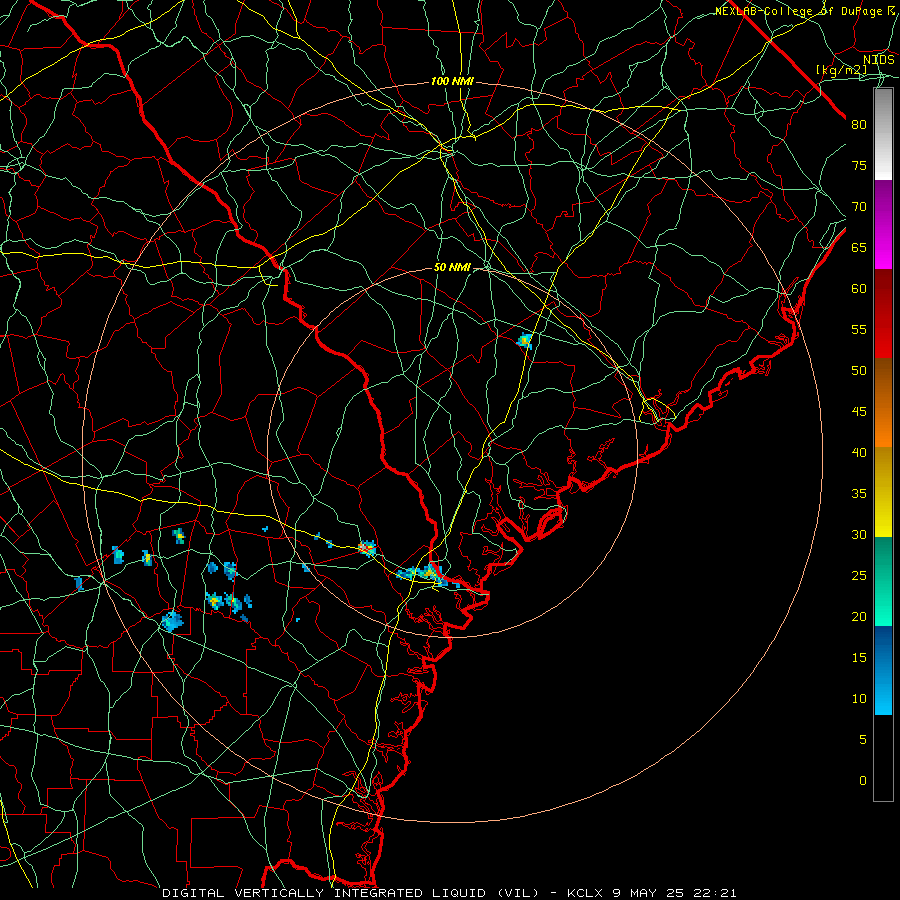The width and height of the screenshot is (900, 900).
Task: Pick the red segment of the VIL color bar
Action: tap(883, 314)
